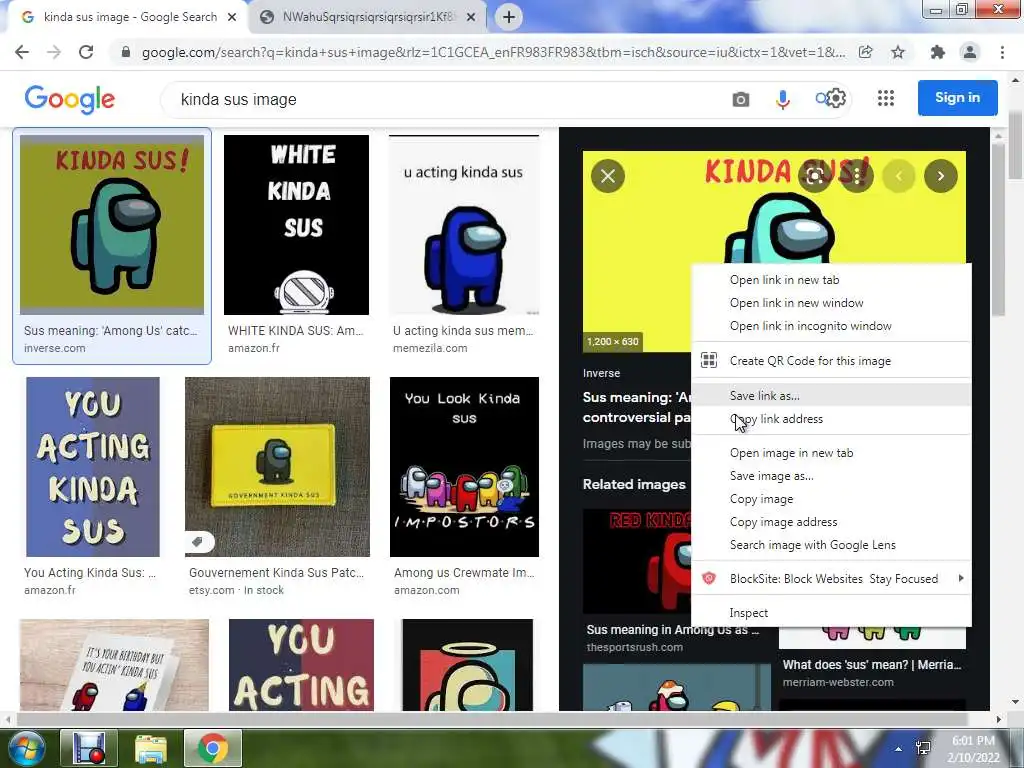Start voice search with the microphone icon
1024x768 pixels.
pos(782,99)
